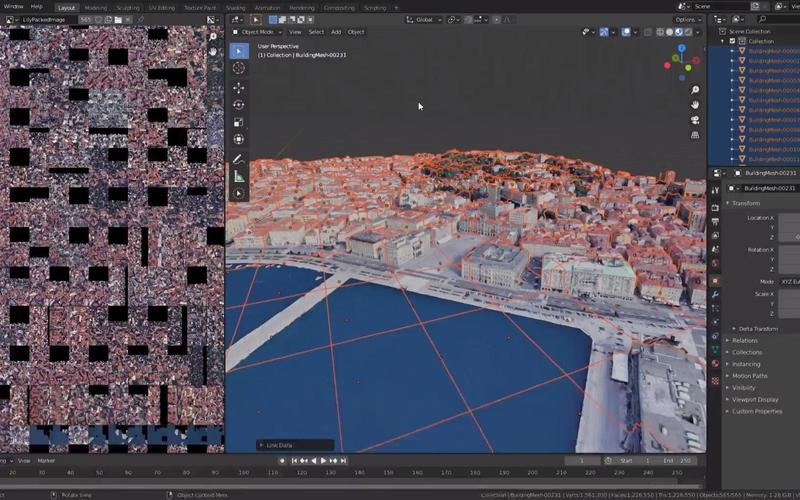
Task: Switch to the UV Editing workspace tab
Action: pos(162,8)
